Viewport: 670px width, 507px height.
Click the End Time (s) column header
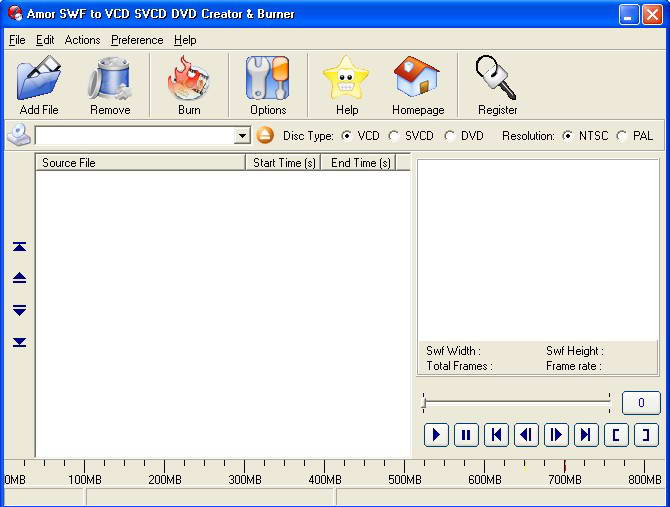(359, 163)
